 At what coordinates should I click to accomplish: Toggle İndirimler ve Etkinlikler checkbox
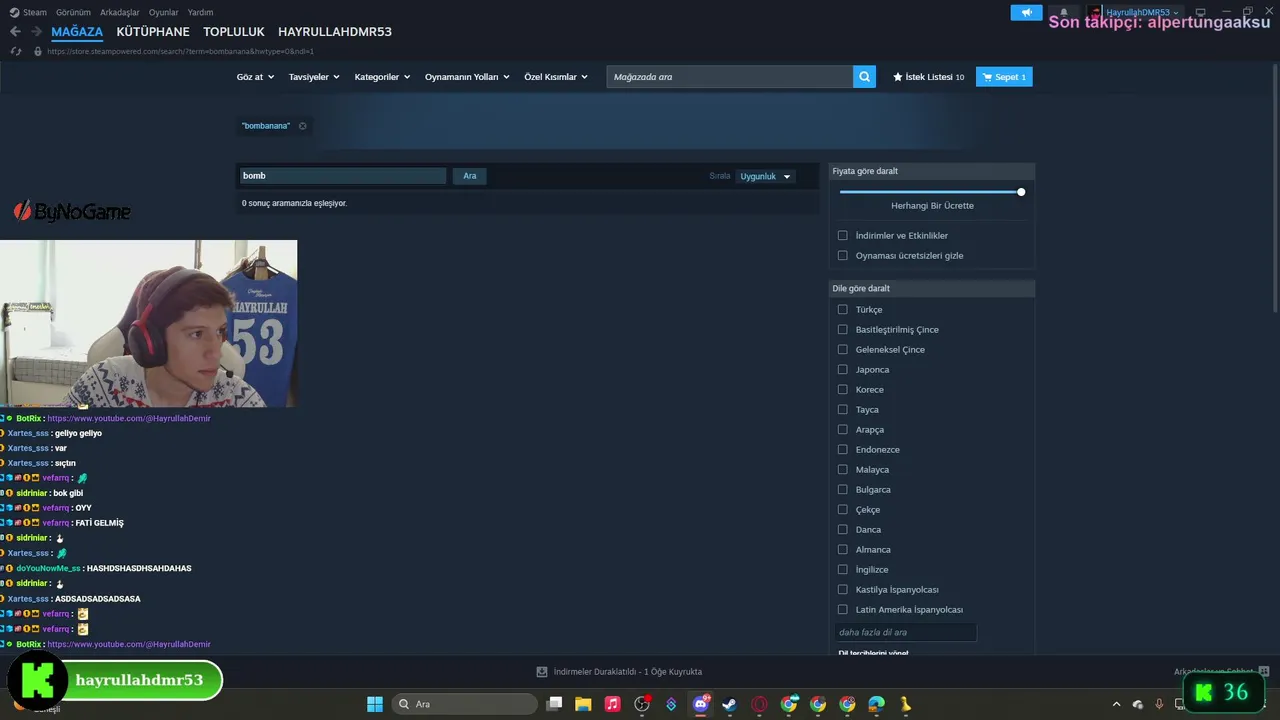pyautogui.click(x=843, y=236)
